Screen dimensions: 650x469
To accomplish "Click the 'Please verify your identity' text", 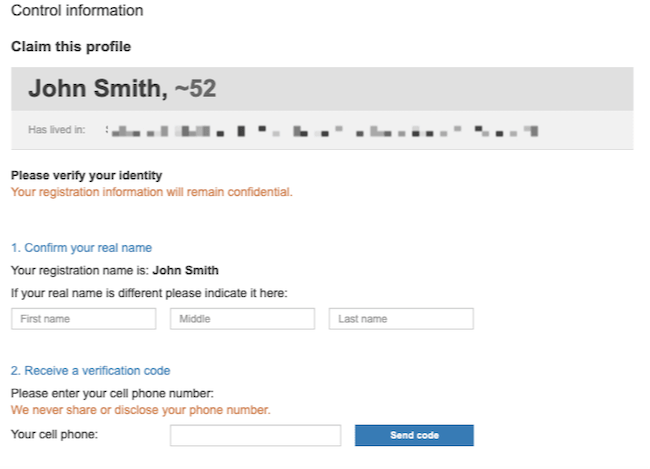I will [x=86, y=175].
